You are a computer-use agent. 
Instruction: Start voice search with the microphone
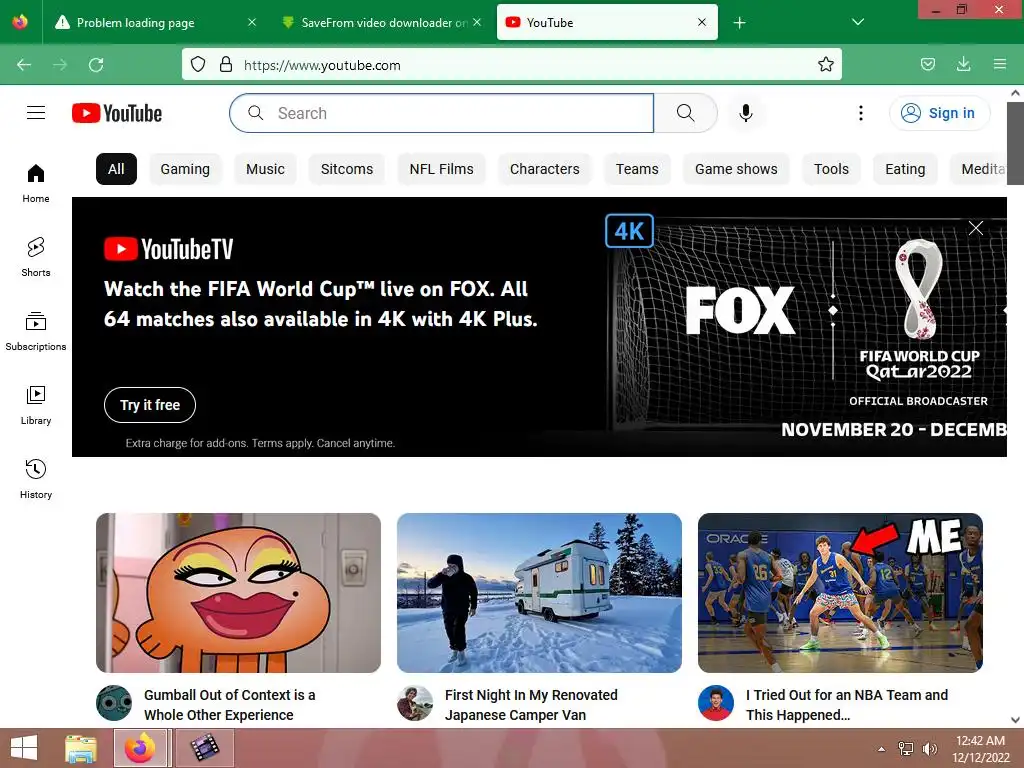[x=746, y=113]
